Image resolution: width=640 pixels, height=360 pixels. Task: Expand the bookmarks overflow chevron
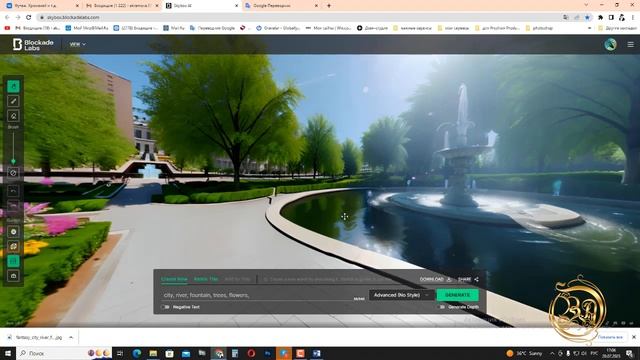coord(589,28)
